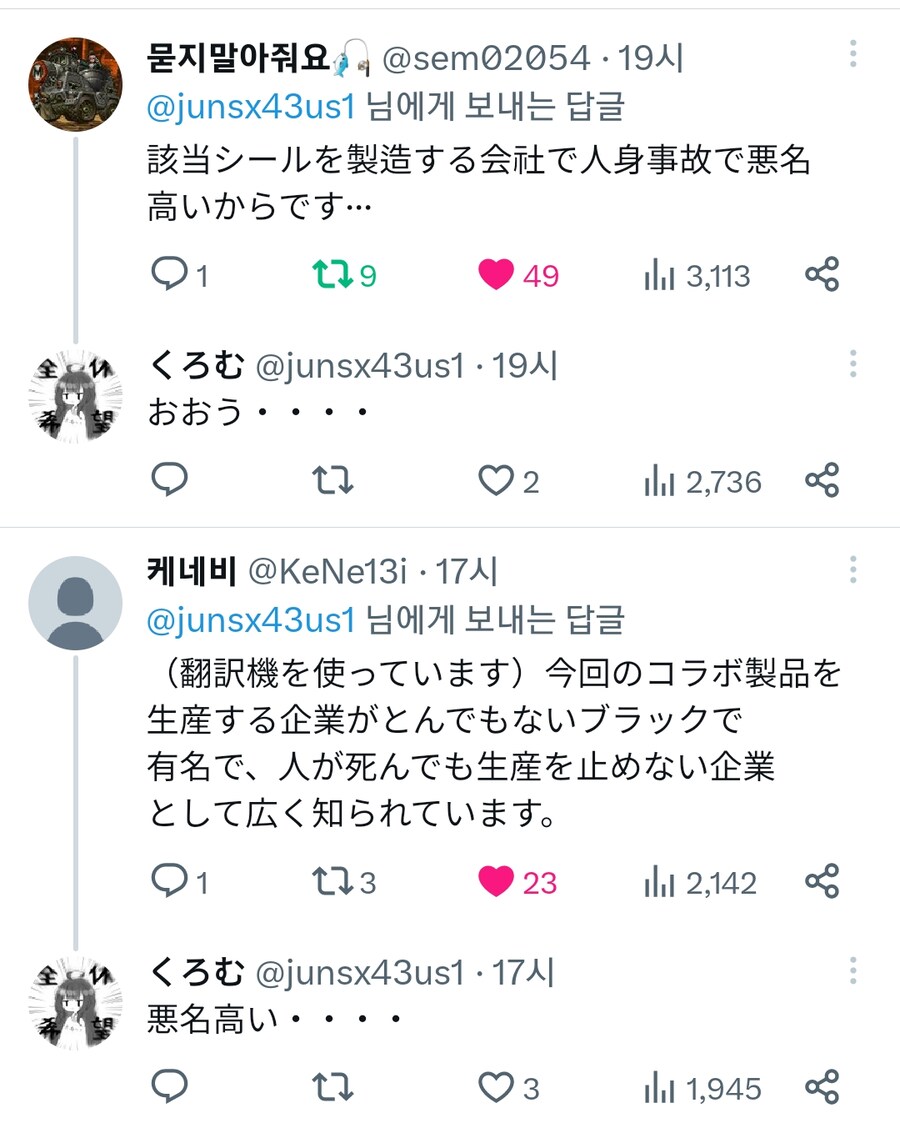Image resolution: width=900 pixels, height=1128 pixels.
Task: Reply to the 문지말아줘요 tweet
Action: (x=169, y=275)
